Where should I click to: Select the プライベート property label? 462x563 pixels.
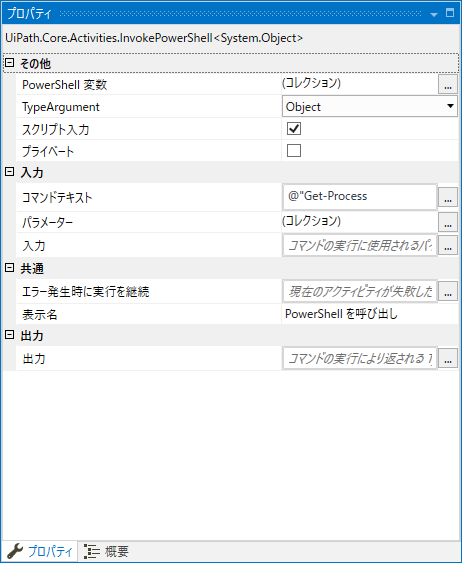point(48,151)
